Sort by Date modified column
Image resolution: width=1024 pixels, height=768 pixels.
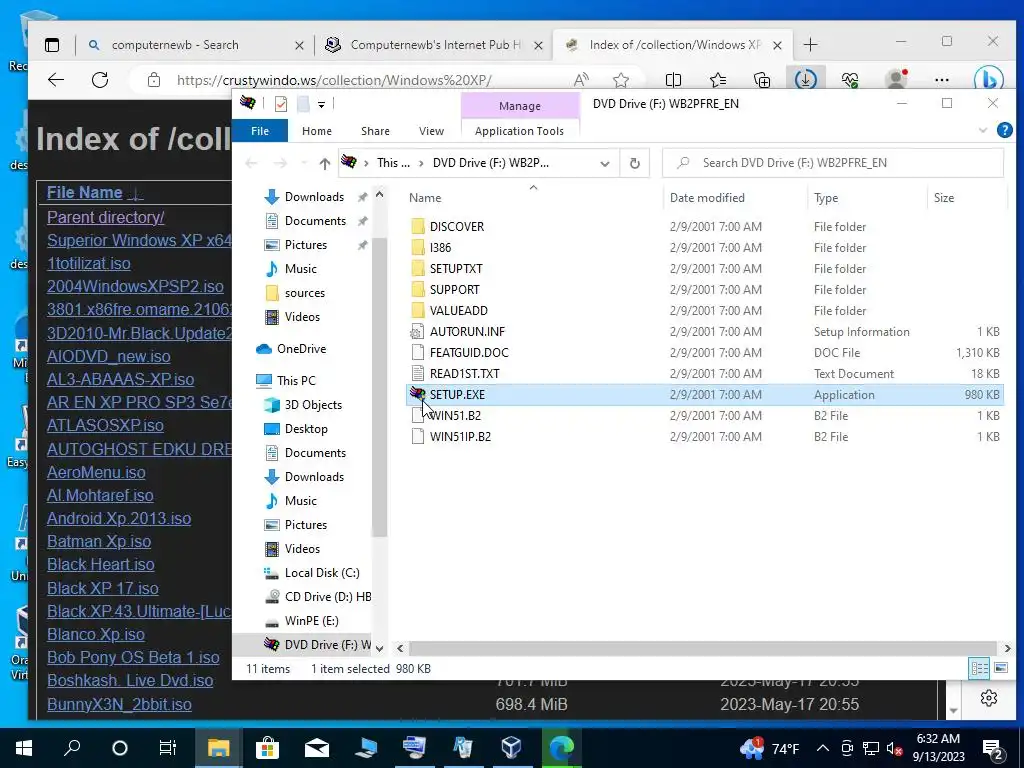coord(707,198)
